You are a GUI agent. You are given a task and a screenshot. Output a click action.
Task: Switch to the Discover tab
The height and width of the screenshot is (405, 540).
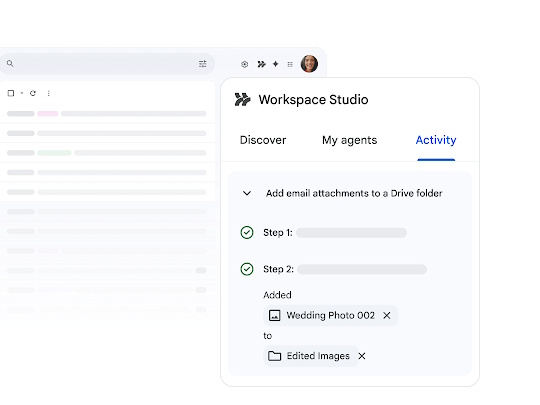coord(263,140)
